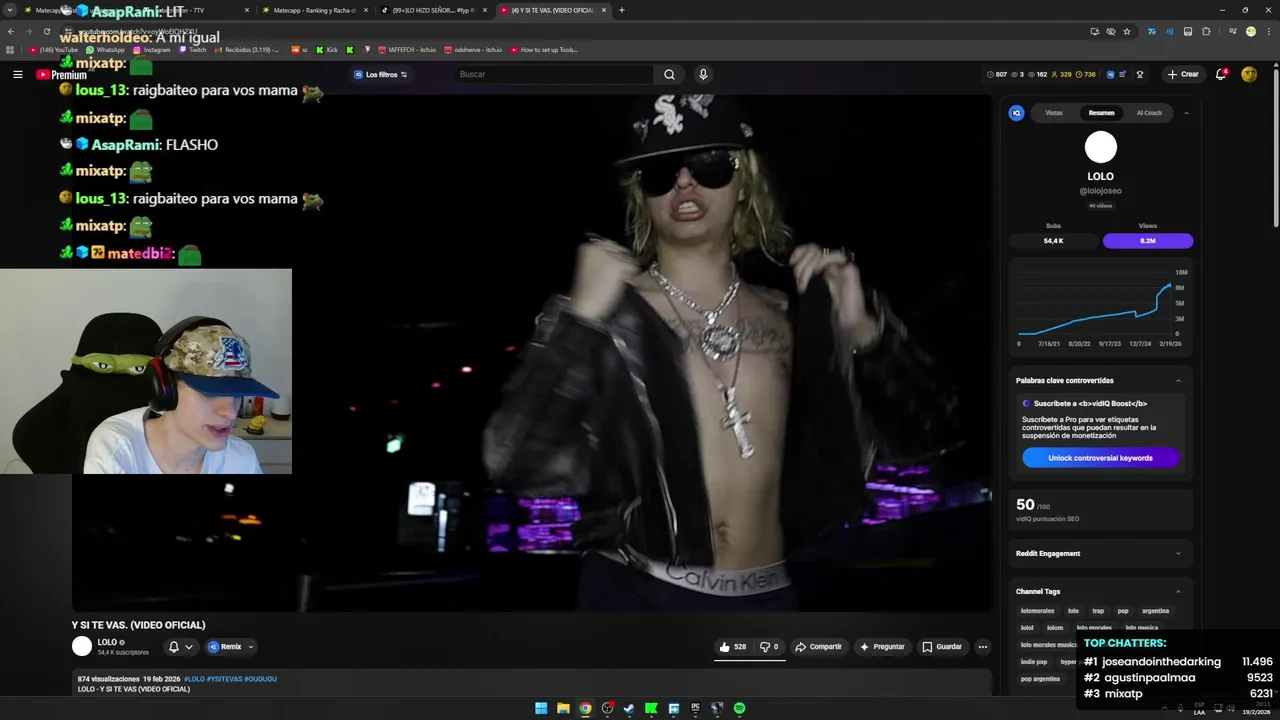Open the WhatsApp bookmark
Screen dimensions: 1280x720
click(105, 49)
